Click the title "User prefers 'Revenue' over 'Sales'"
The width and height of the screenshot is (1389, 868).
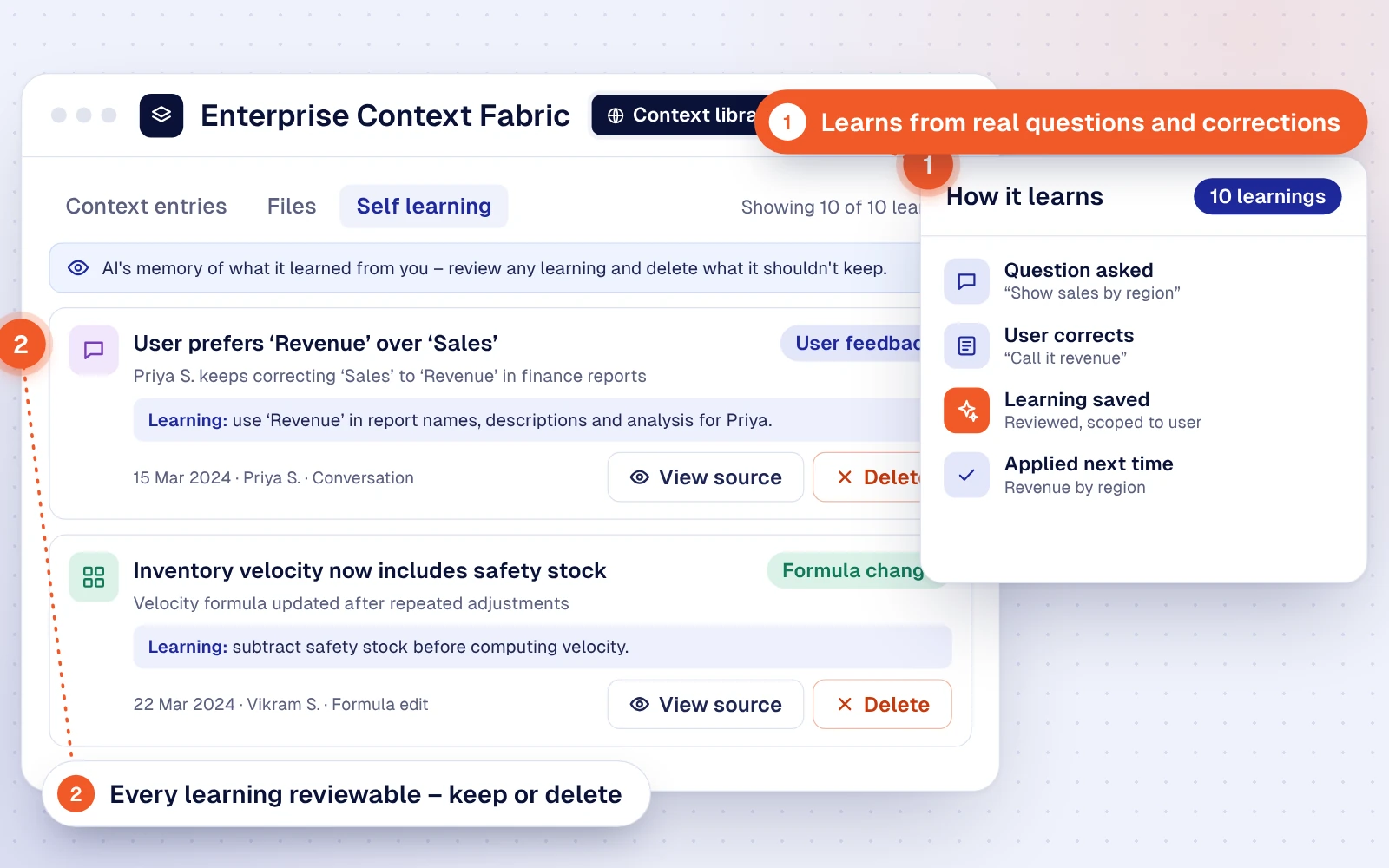pyautogui.click(x=315, y=344)
